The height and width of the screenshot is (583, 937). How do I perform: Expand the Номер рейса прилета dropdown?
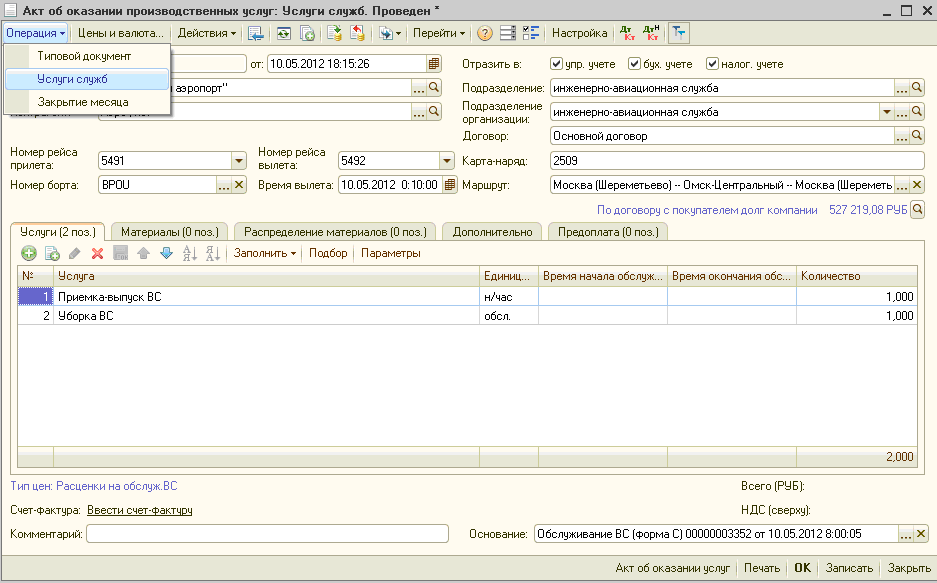[239, 160]
